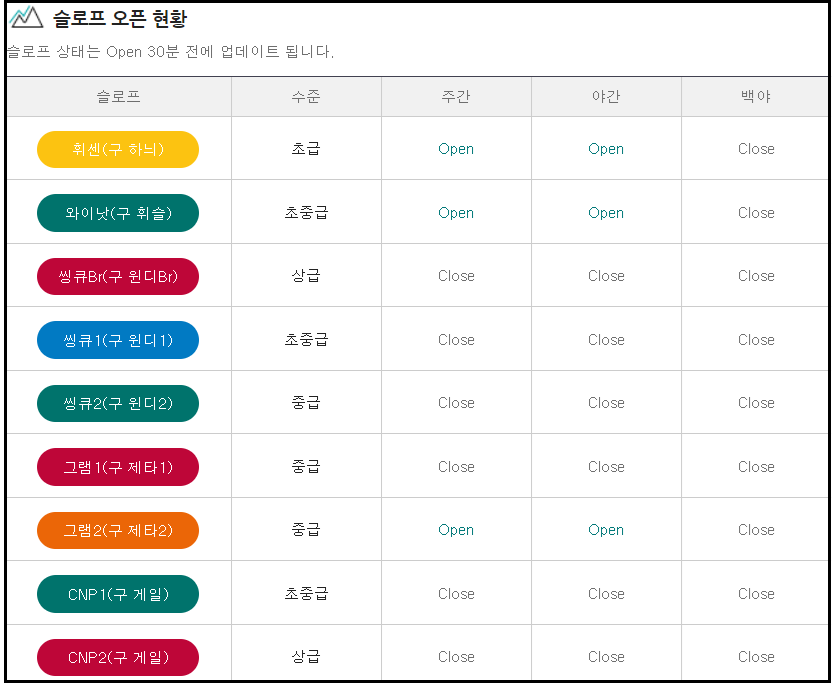Click the 와이낫 night Open status
832x683 pixels.
coord(605,212)
